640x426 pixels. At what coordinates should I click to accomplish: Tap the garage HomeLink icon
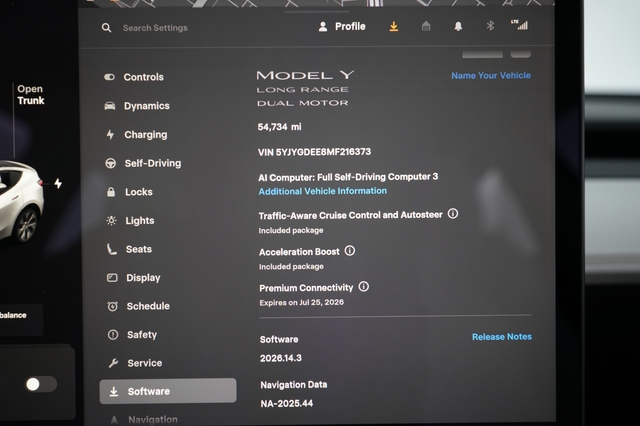click(426, 27)
